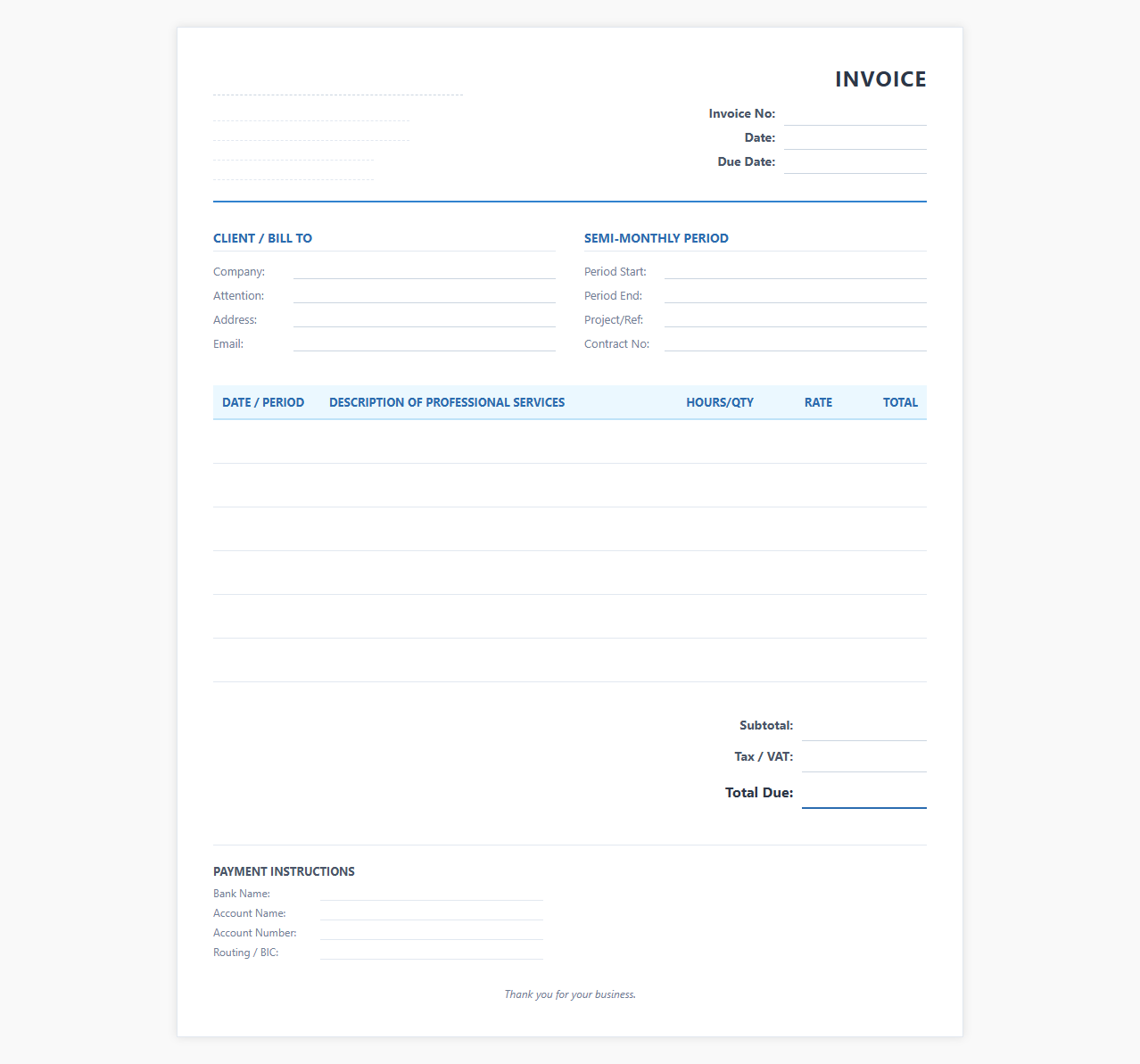Image resolution: width=1140 pixels, height=1064 pixels.
Task: Click the 'Subtotal:' label
Action: (x=766, y=725)
